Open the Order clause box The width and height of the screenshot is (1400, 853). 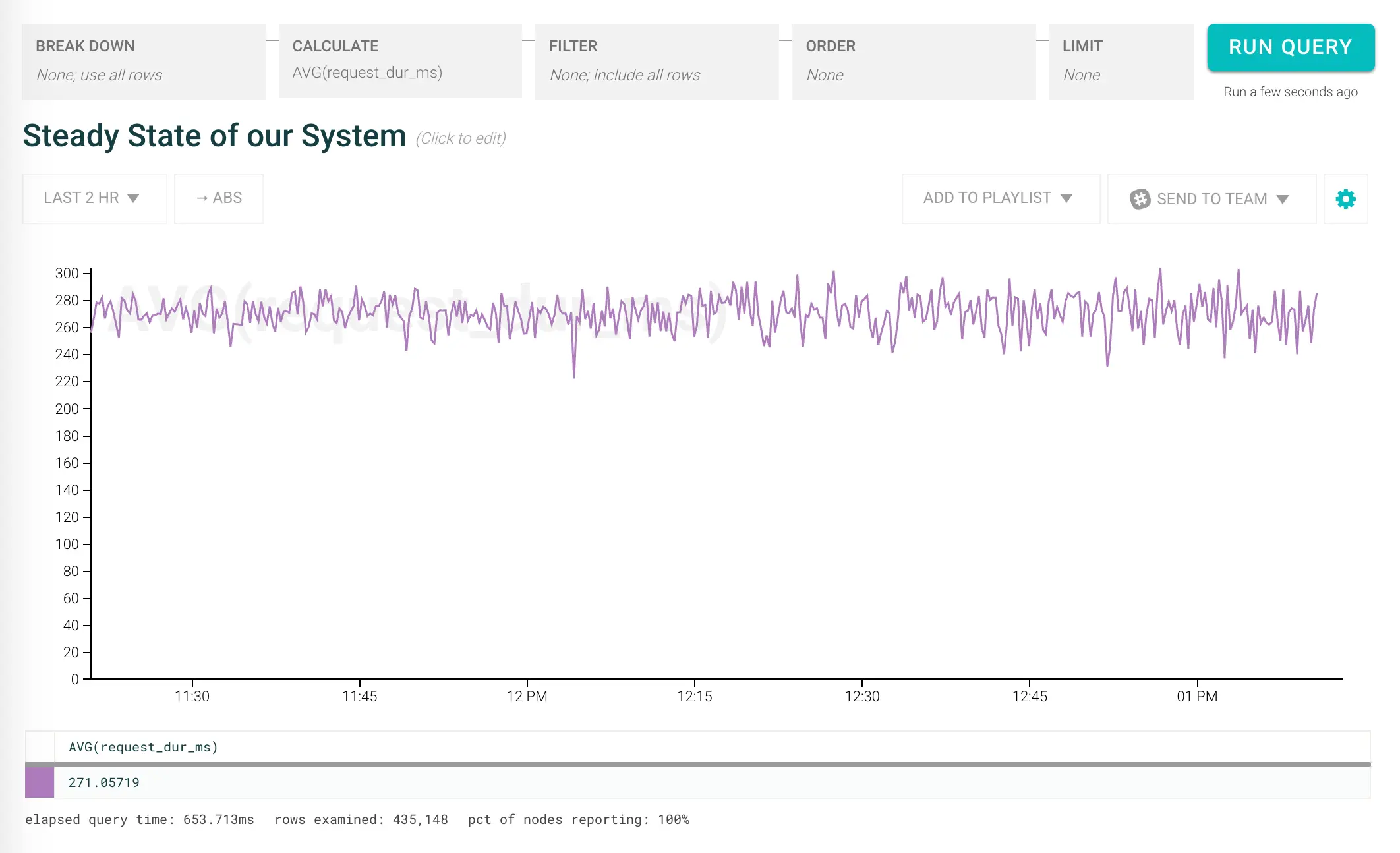click(913, 61)
